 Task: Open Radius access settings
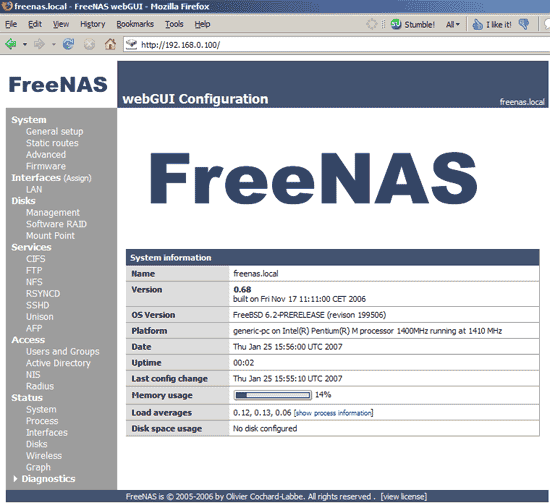click(x=40, y=386)
